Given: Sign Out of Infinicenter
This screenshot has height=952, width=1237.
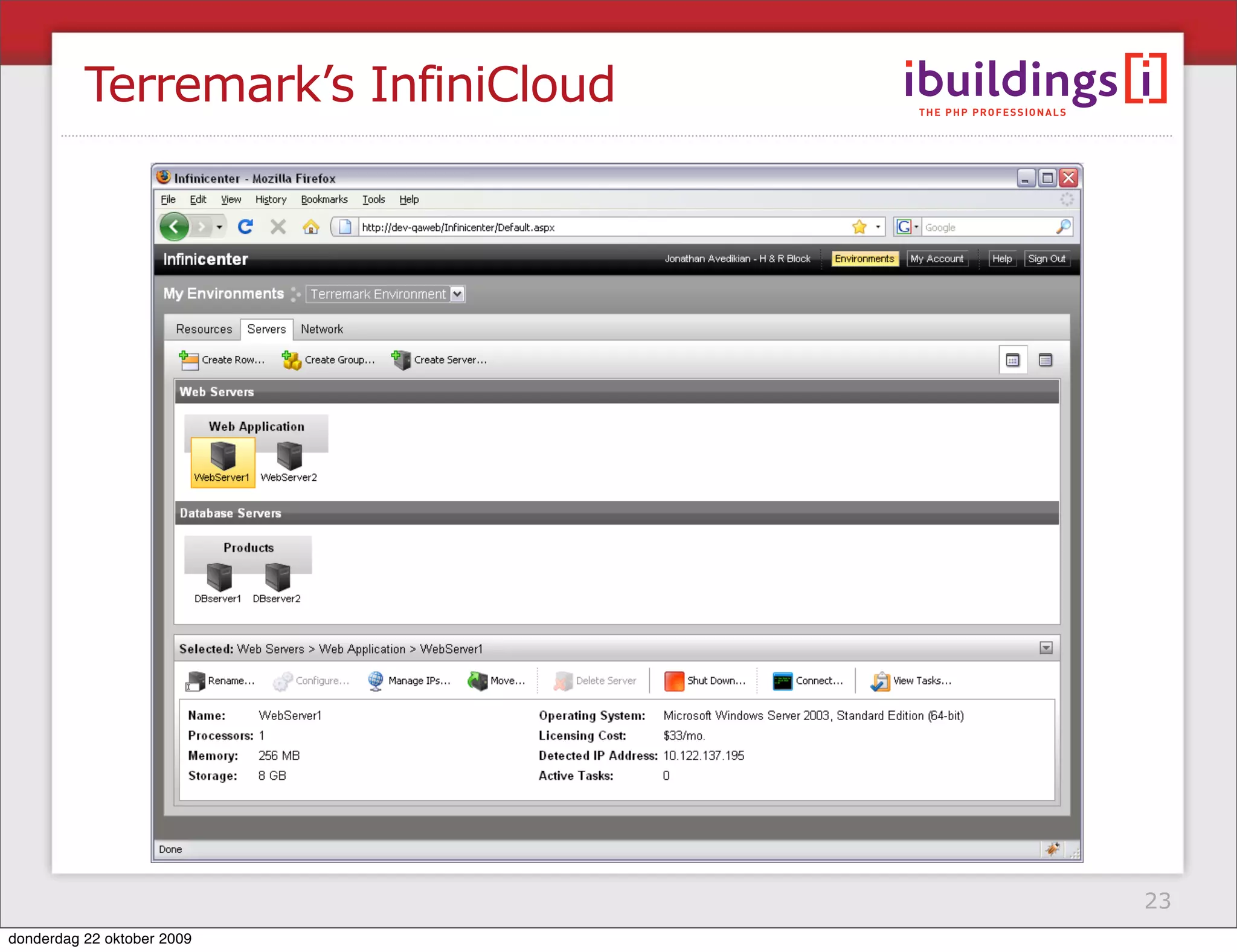Looking at the screenshot, I should coord(1047,259).
